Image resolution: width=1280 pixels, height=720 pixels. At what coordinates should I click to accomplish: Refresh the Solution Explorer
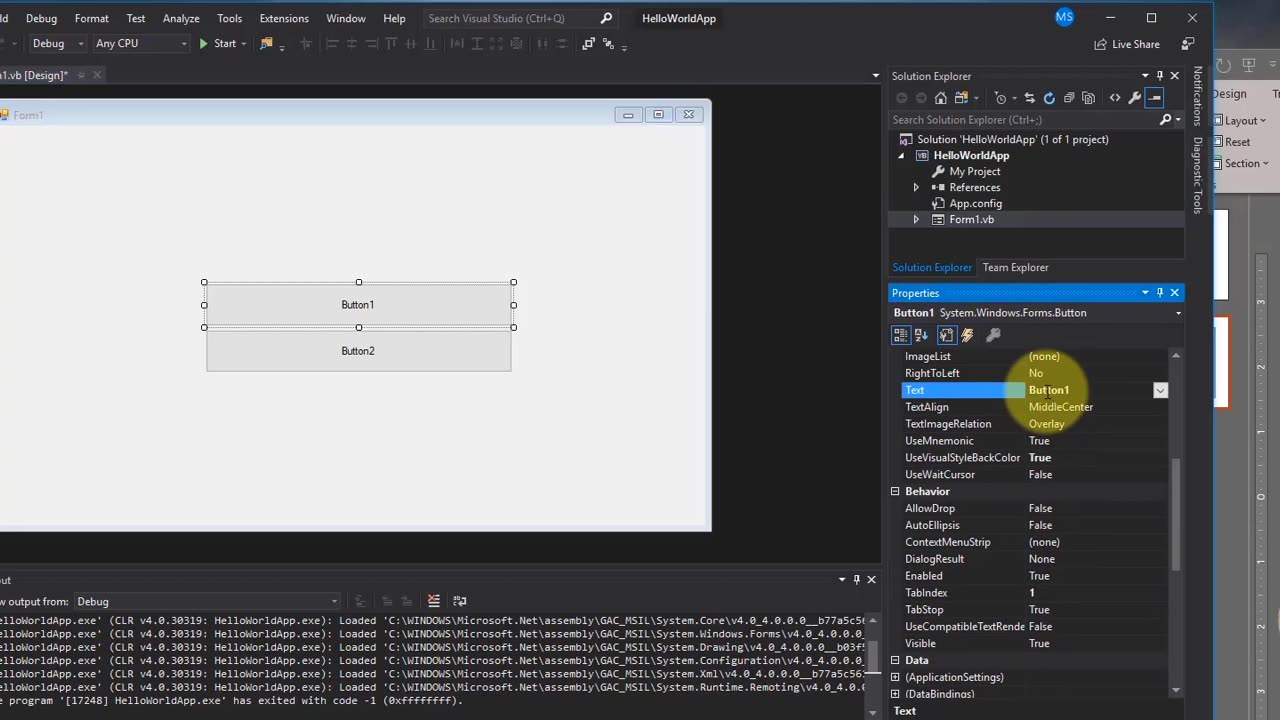click(x=1049, y=98)
